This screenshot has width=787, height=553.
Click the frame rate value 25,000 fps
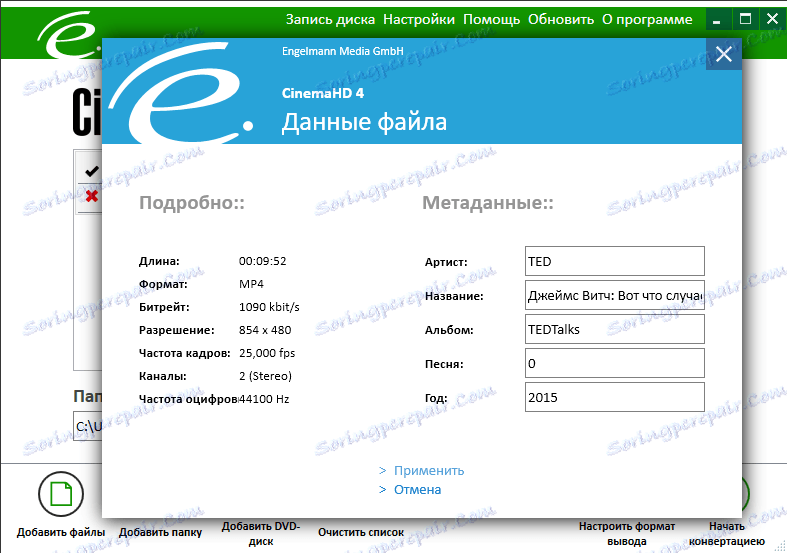pos(267,353)
